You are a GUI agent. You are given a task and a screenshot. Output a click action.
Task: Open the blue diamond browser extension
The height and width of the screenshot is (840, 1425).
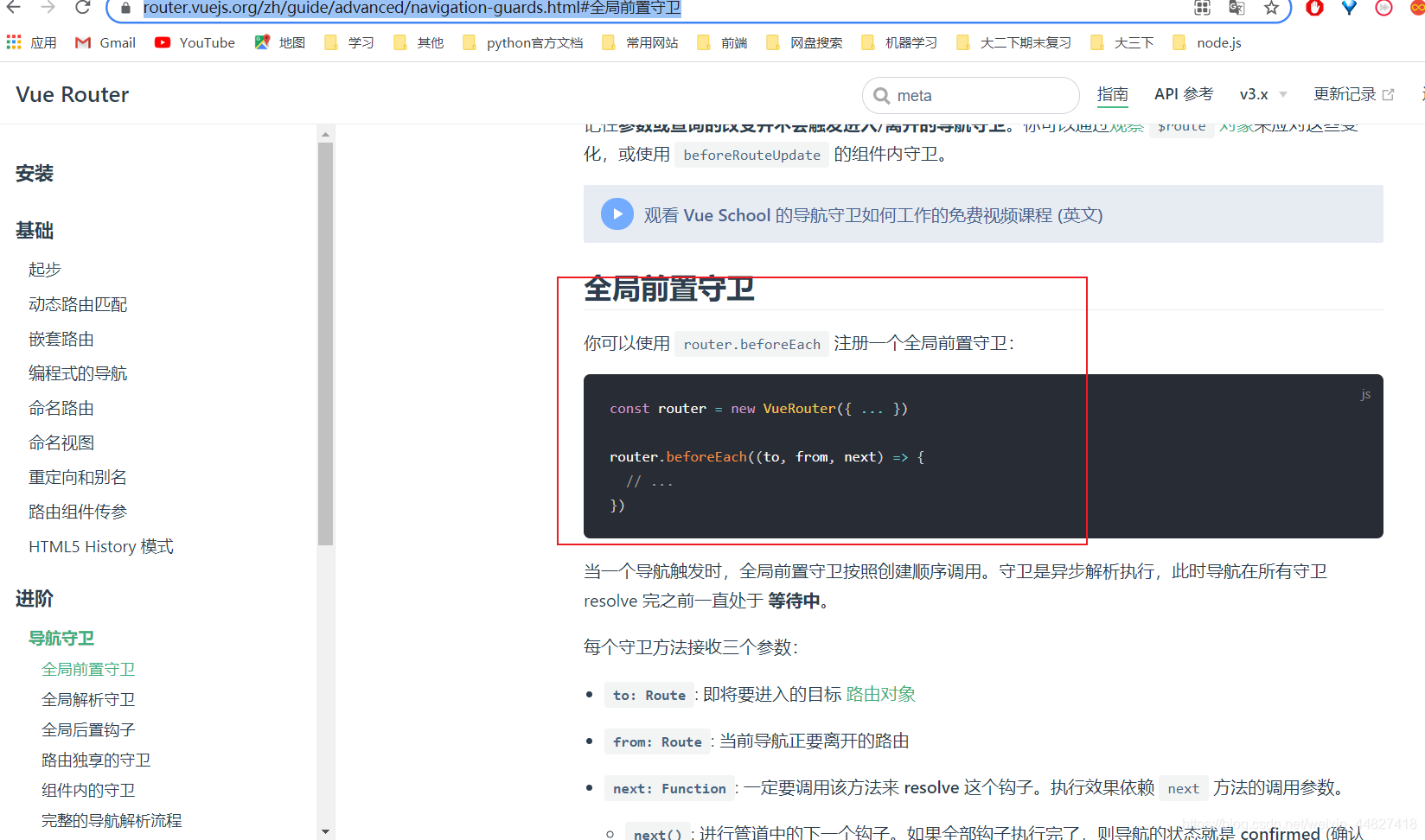point(1349,8)
